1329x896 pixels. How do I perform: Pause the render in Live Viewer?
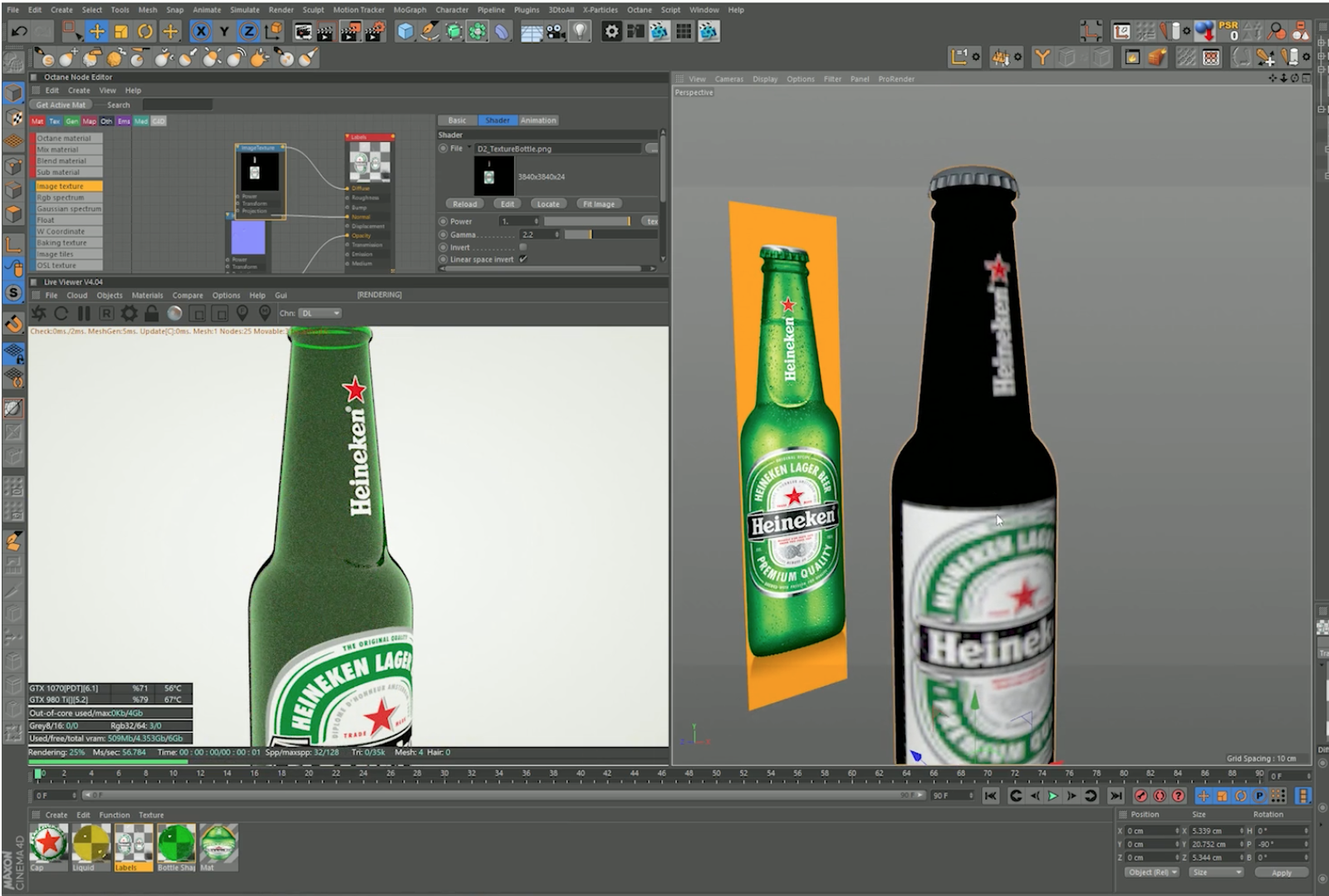pyautogui.click(x=83, y=314)
